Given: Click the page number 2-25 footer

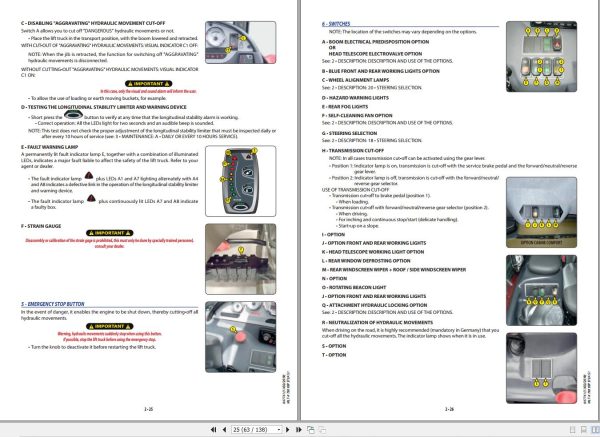Looking at the screenshot, I should tap(148, 409).
